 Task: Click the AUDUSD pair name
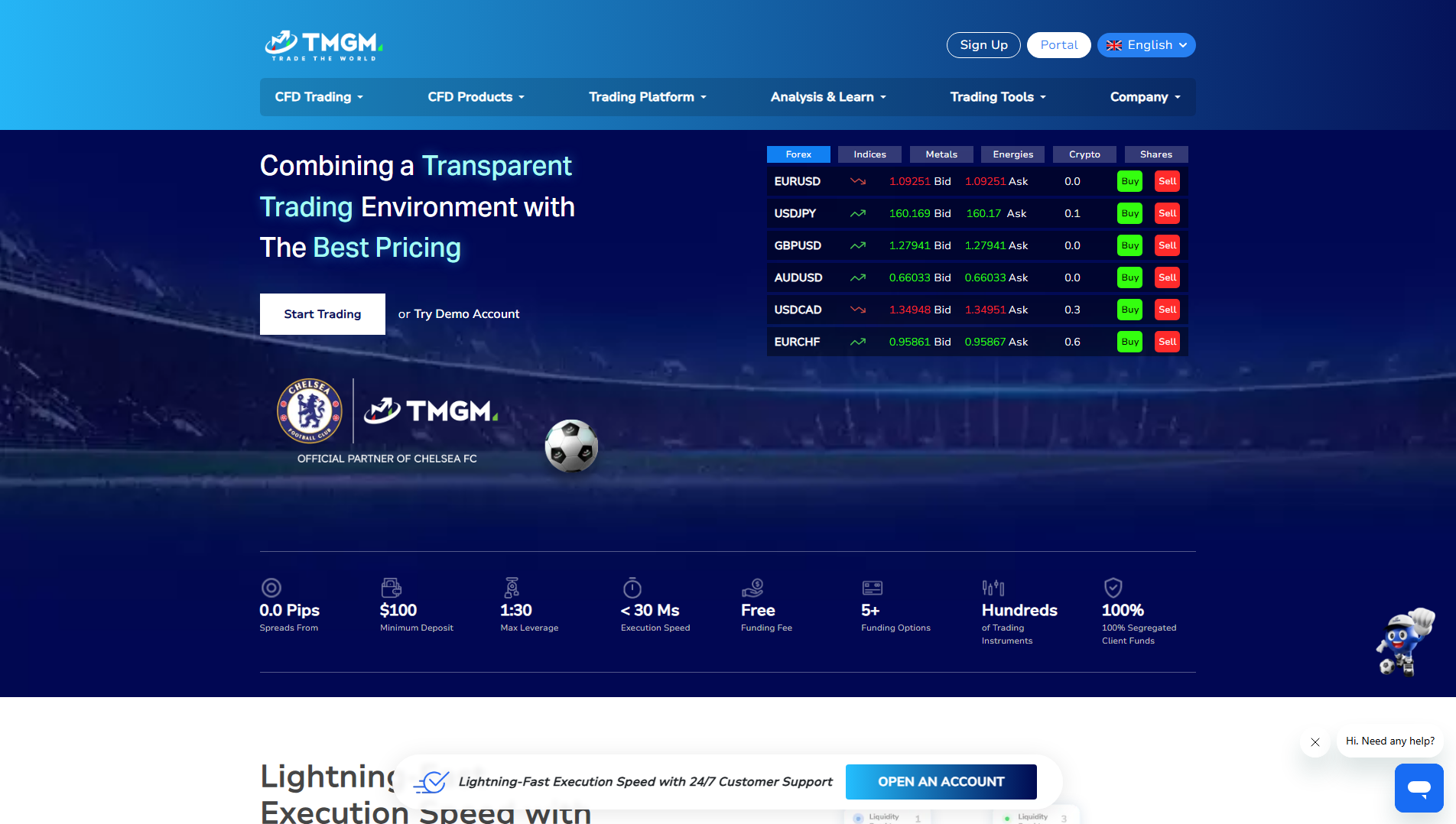(x=798, y=277)
